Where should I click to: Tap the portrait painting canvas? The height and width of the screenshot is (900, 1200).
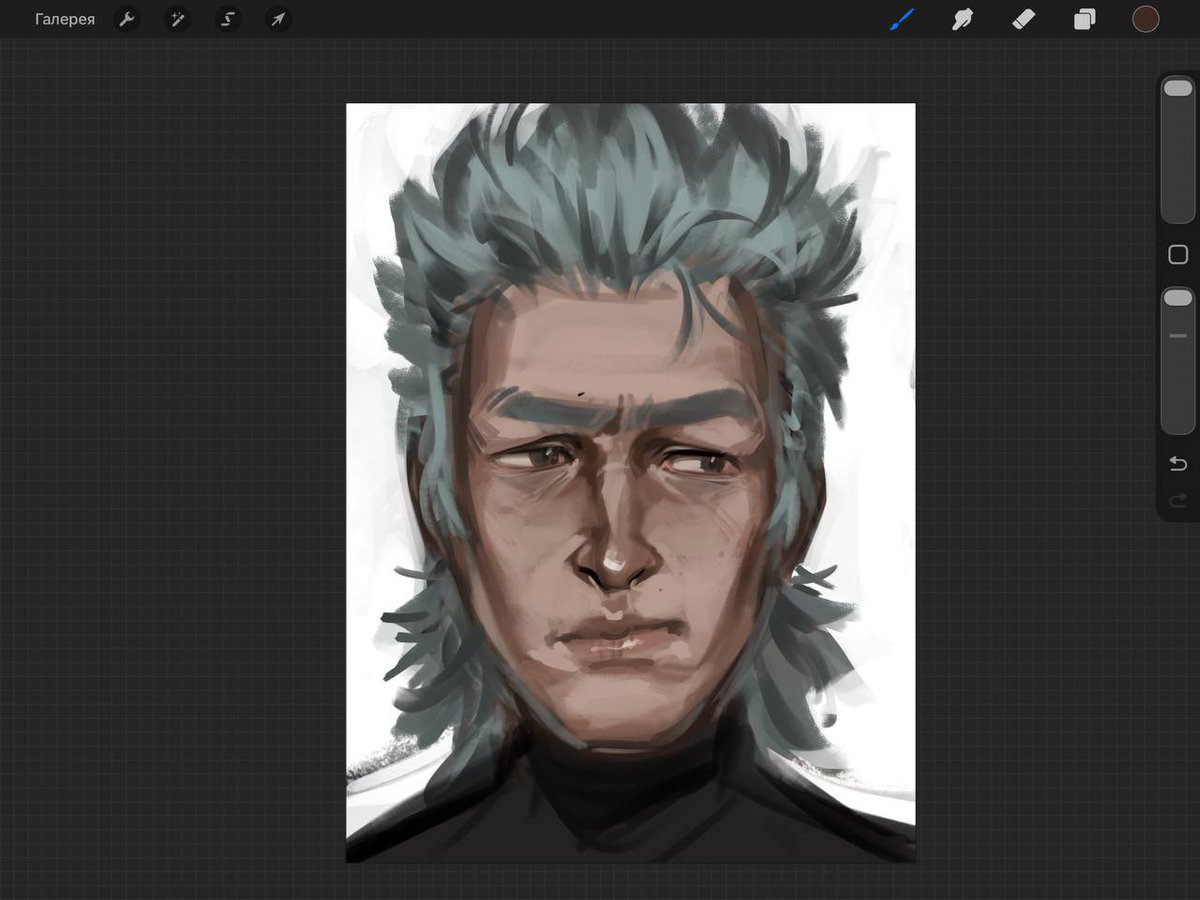click(631, 483)
